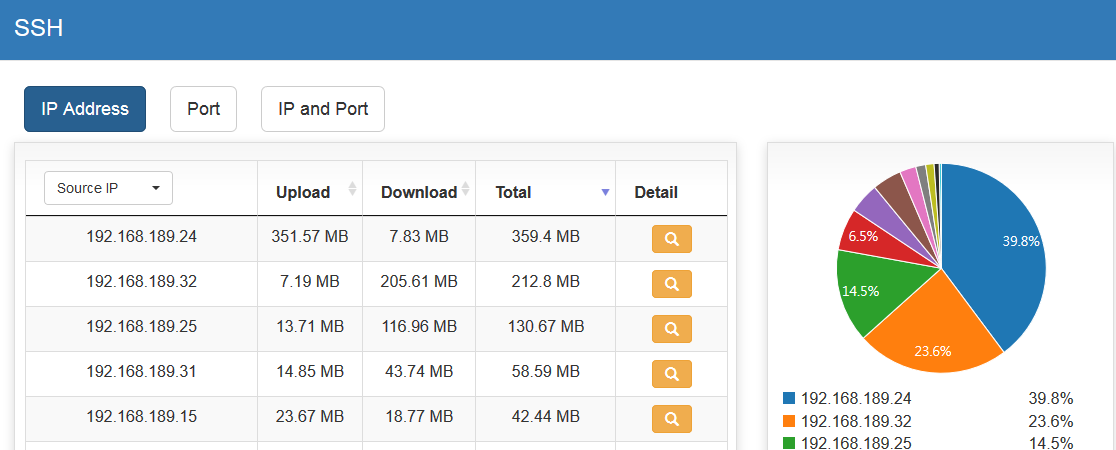Open detail search for 192.168.189.24

(x=671, y=238)
